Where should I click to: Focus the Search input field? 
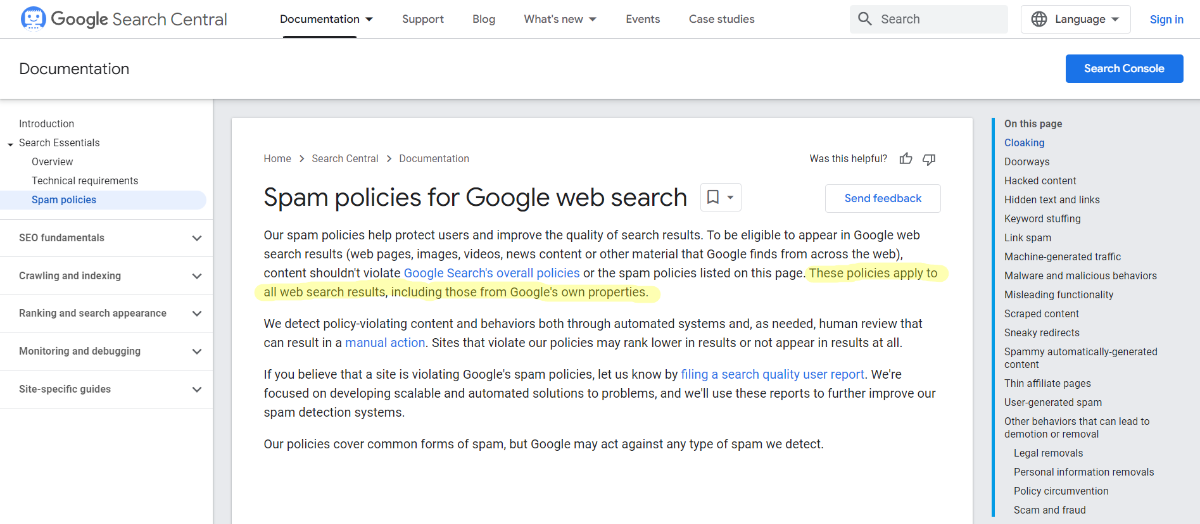click(929, 19)
